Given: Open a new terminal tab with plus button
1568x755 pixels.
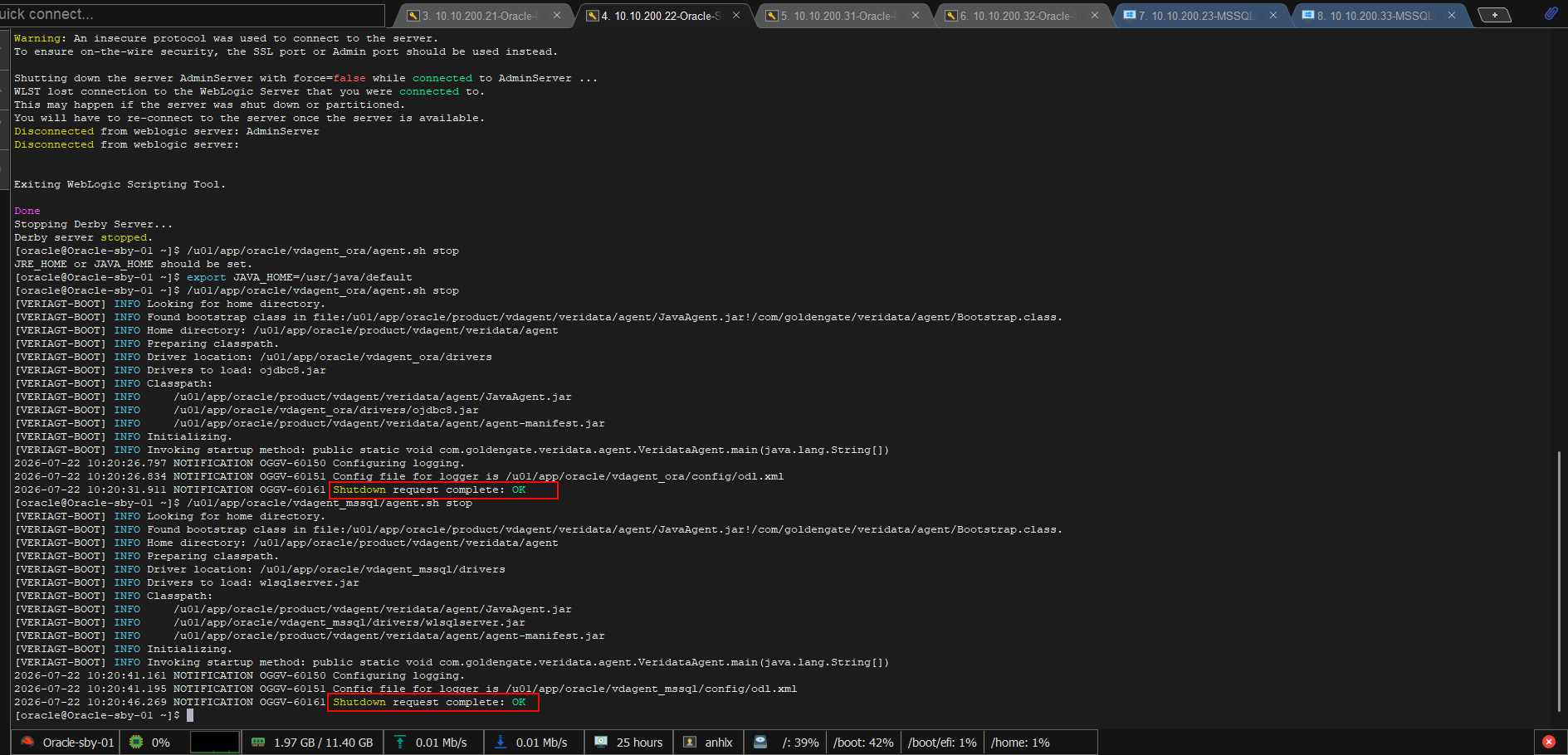Looking at the screenshot, I should (x=1495, y=15).
